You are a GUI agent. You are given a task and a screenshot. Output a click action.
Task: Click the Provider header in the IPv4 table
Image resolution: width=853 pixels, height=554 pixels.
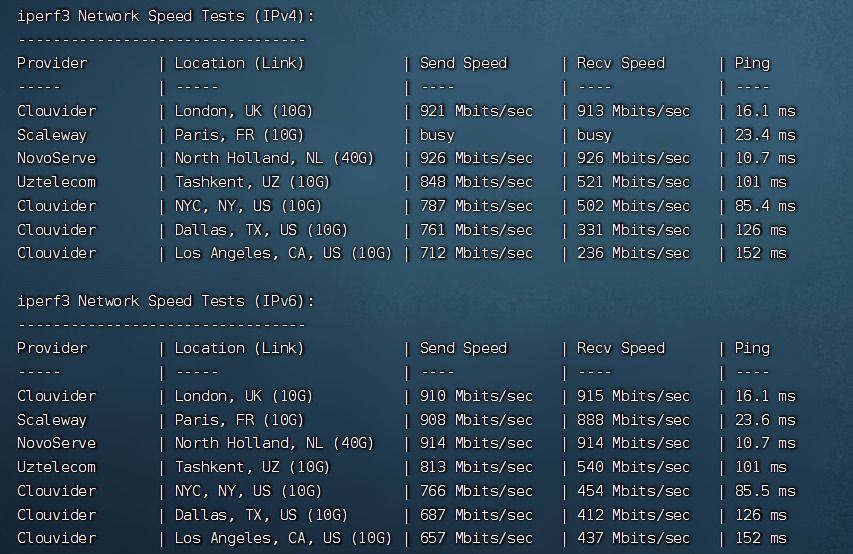52,63
